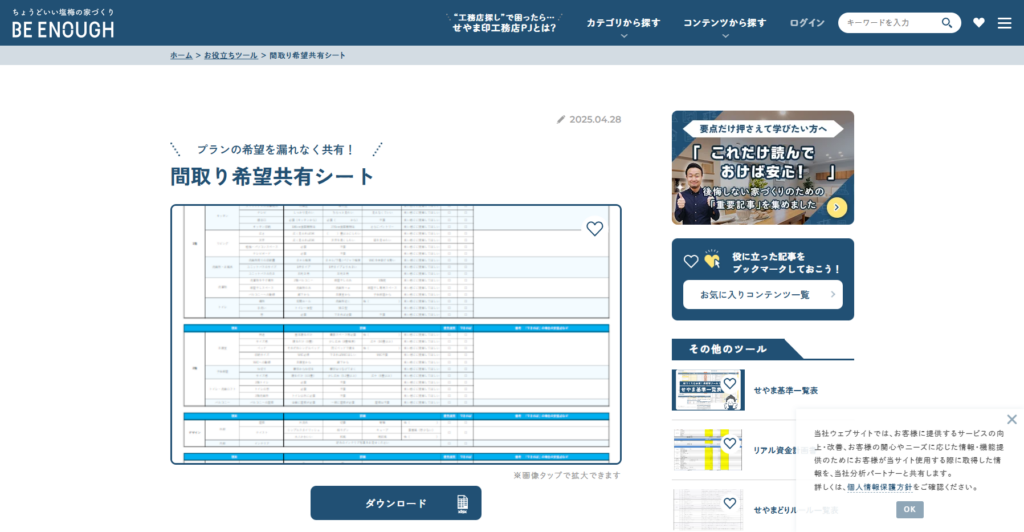
Task: Open the hamburger menu
Action: (x=1004, y=23)
